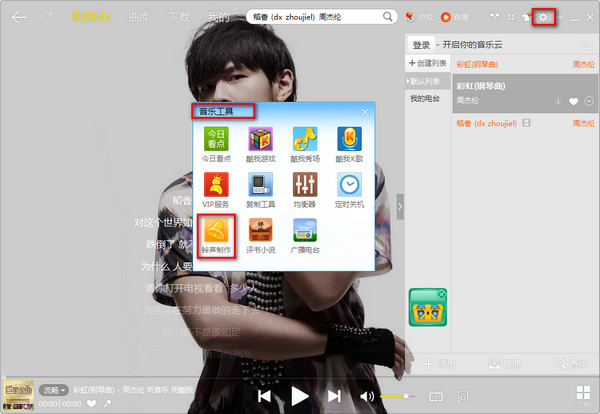The image size is (600, 414).
Task: Select 我的电台 in the playlist sidebar
Action: point(426,99)
